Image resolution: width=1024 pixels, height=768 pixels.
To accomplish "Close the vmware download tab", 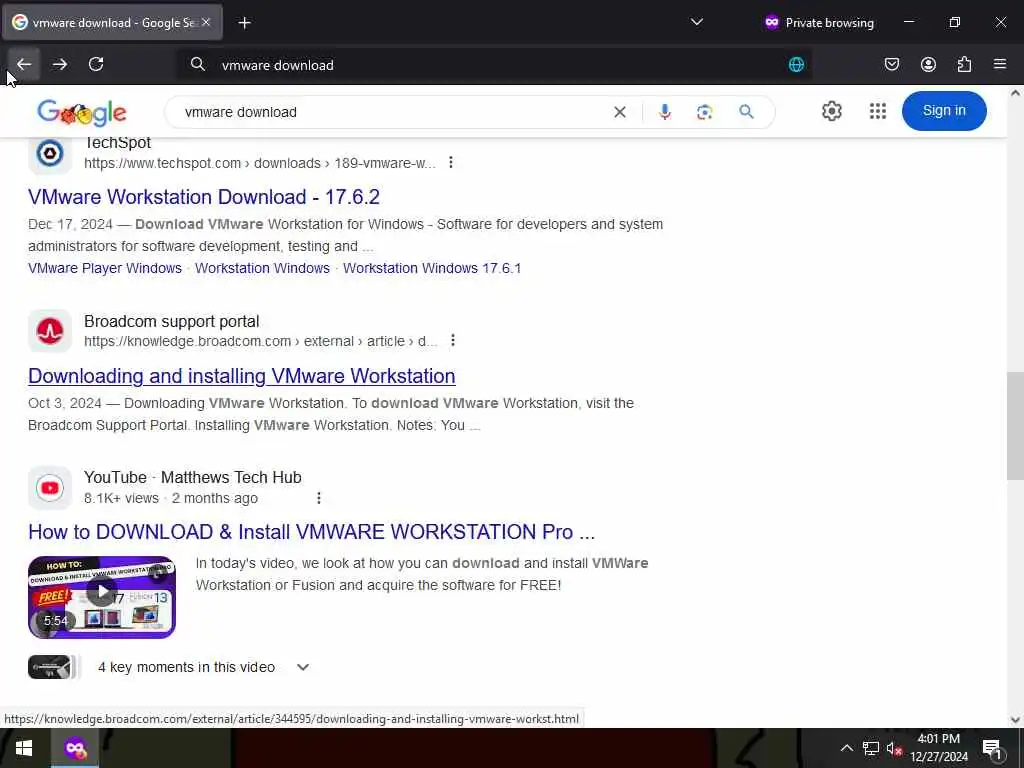I will click(206, 22).
